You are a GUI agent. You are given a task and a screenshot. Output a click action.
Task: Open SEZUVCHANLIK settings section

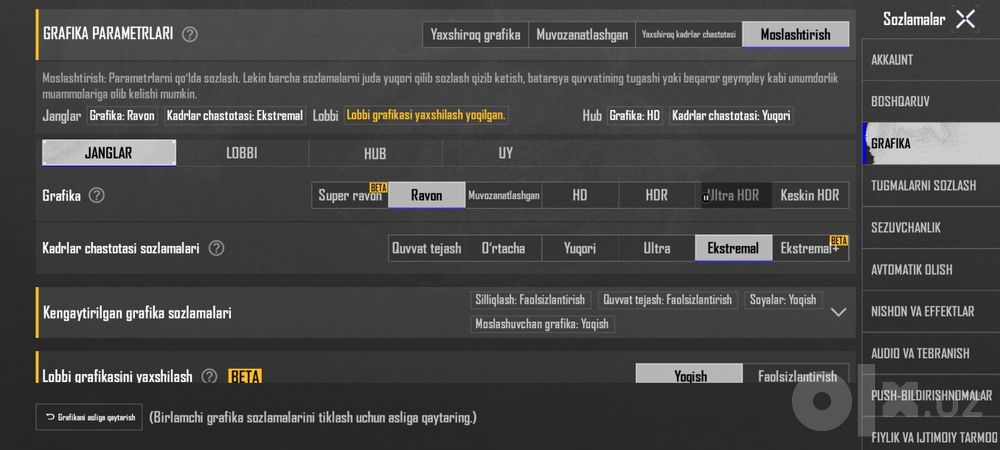coord(930,228)
